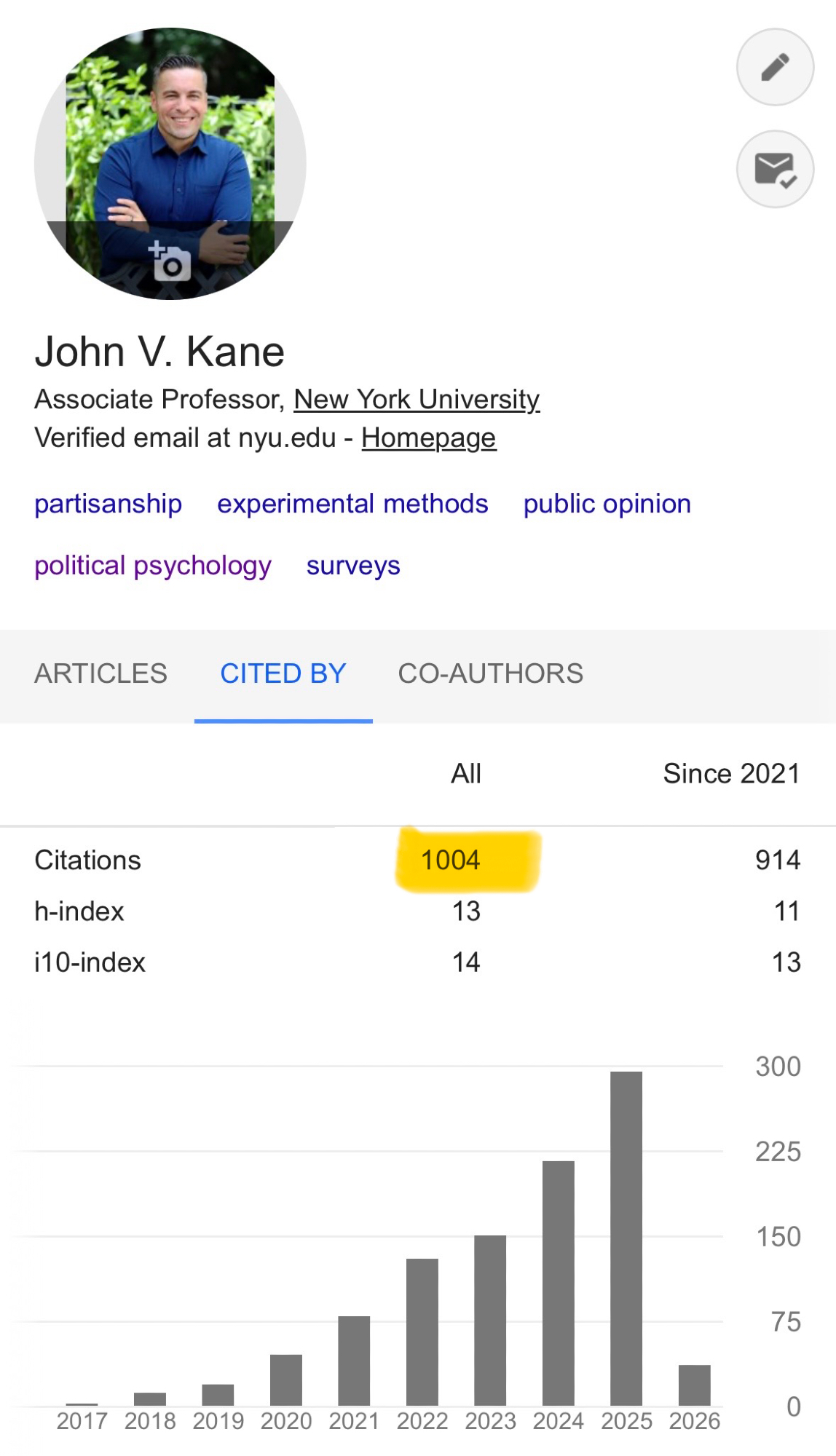Click the pencil edit profile icon
The image size is (836, 1456).
[x=775, y=67]
